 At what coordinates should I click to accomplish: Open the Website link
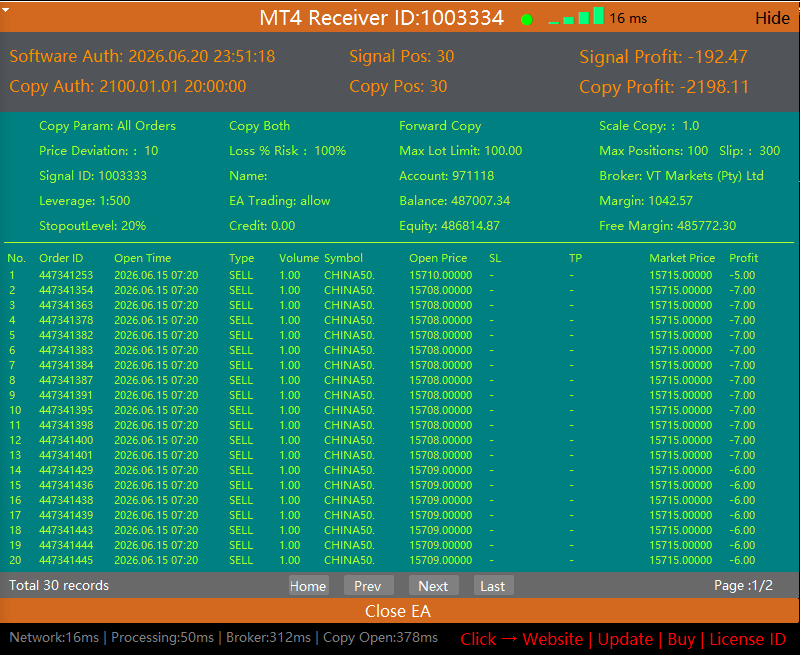(x=553, y=639)
